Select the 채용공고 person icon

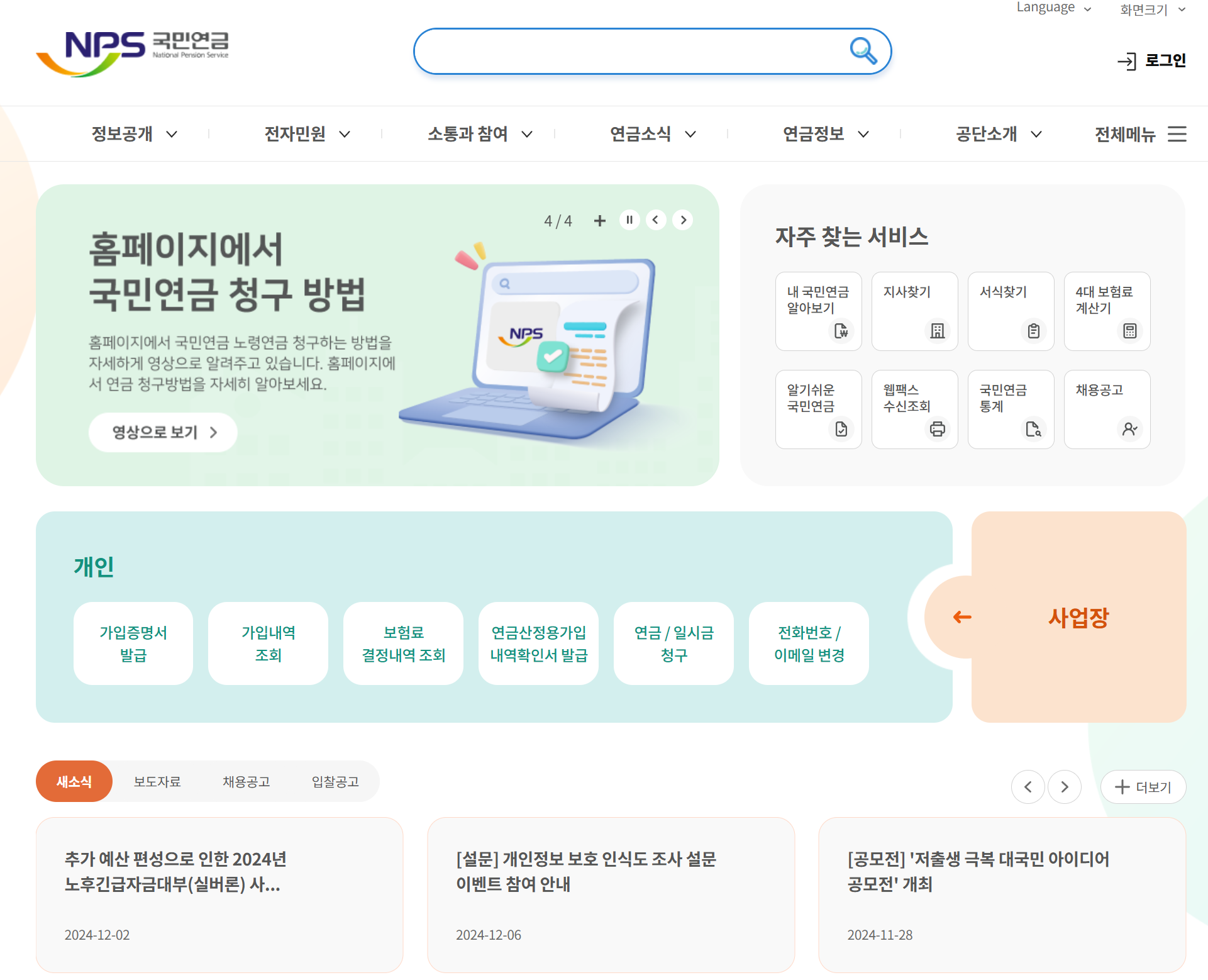pyautogui.click(x=1130, y=430)
